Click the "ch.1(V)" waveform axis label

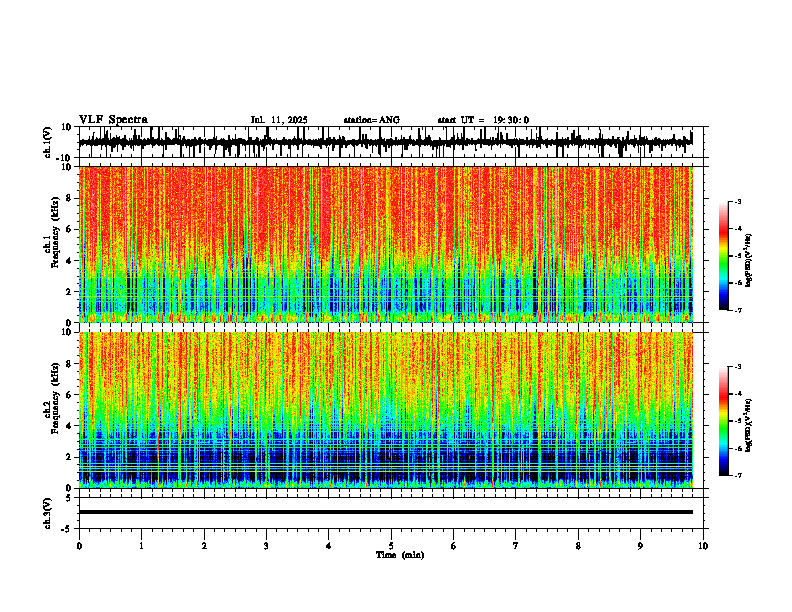(48, 142)
